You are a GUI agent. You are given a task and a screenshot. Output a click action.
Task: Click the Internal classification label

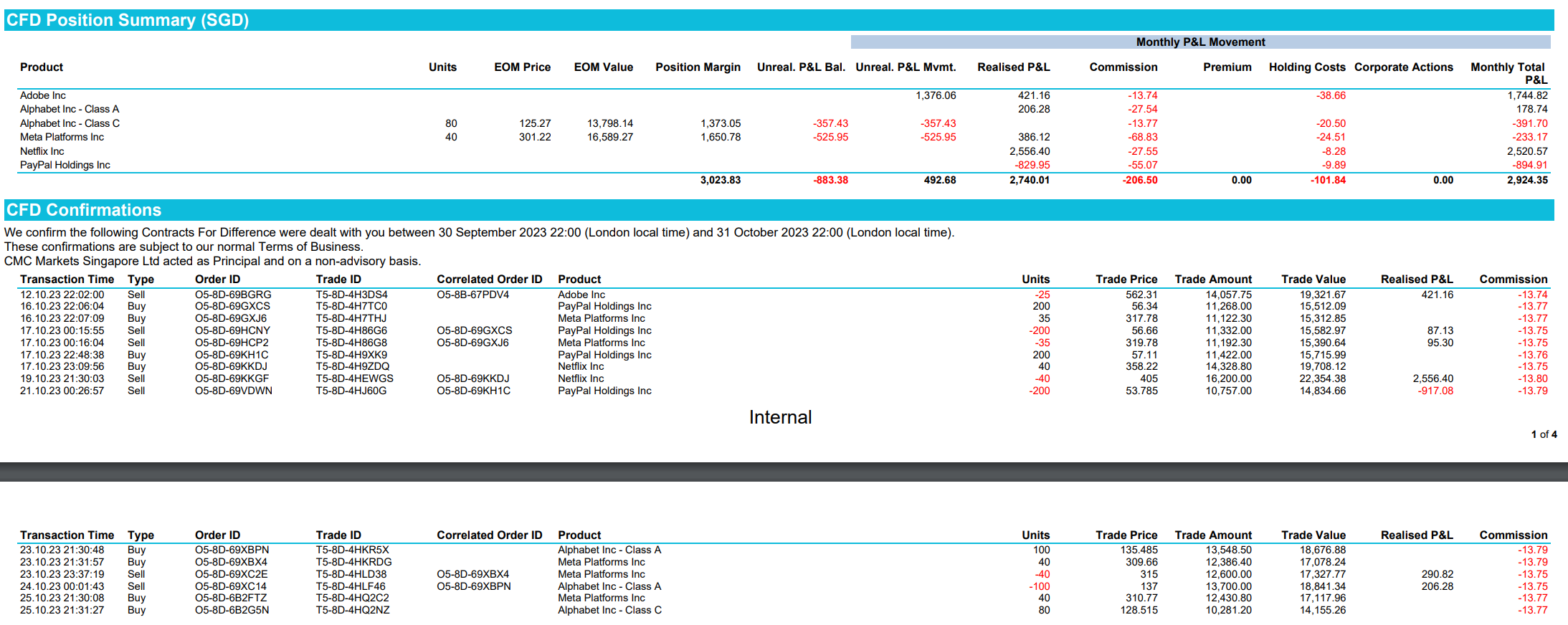click(x=780, y=417)
